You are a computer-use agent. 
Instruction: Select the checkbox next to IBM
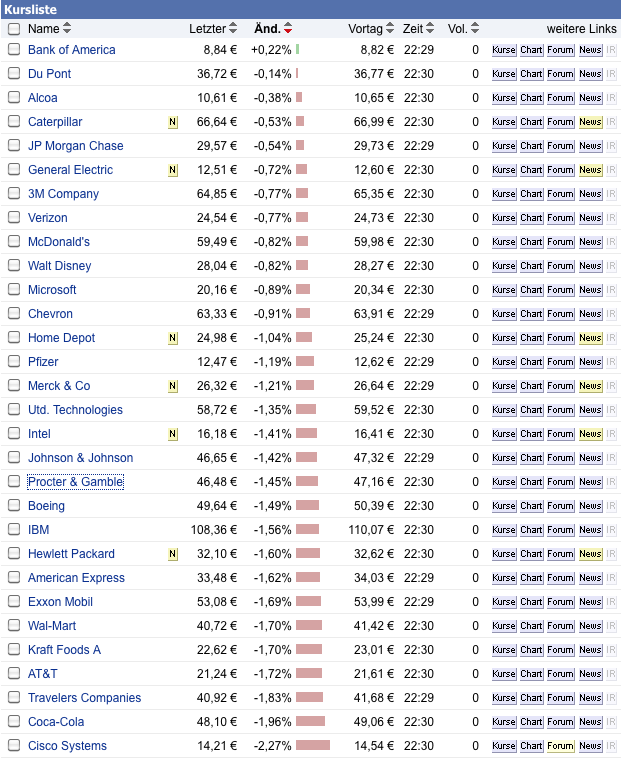pos(14,530)
